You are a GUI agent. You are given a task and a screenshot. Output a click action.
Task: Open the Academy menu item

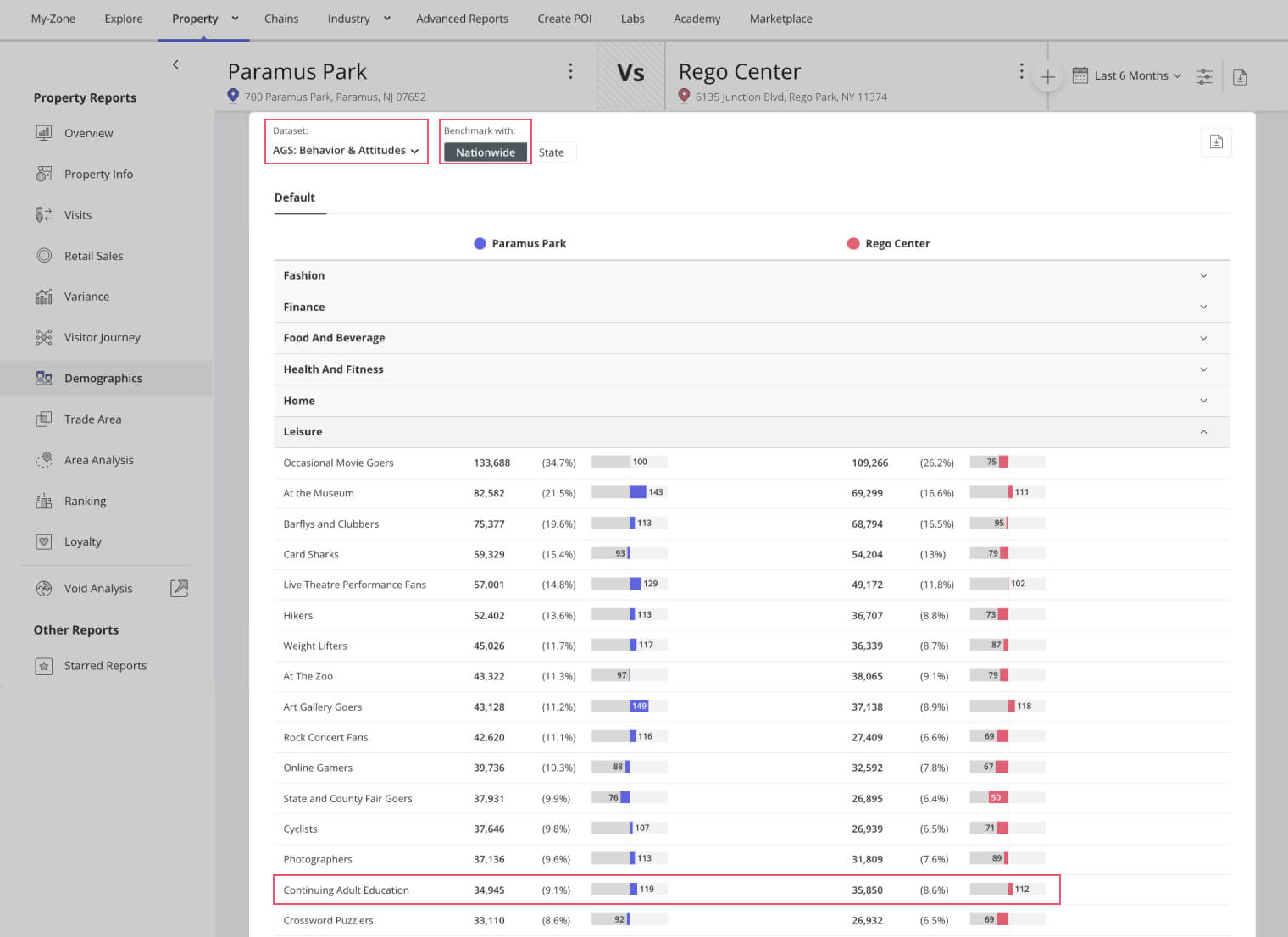coord(697,19)
